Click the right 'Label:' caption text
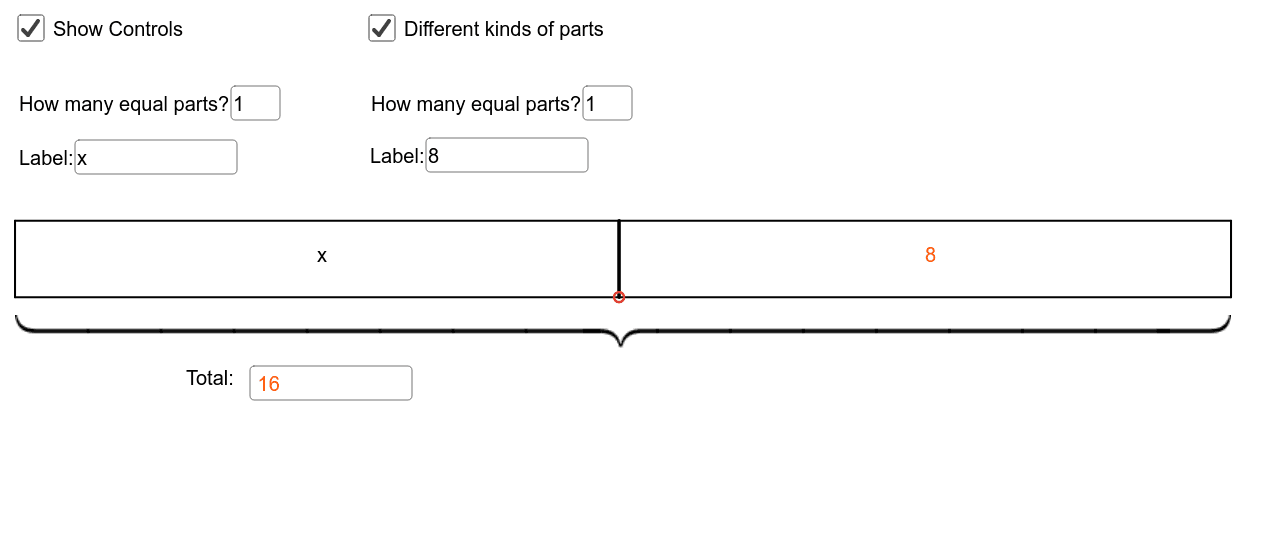This screenshot has width=1280, height=552. (x=397, y=156)
